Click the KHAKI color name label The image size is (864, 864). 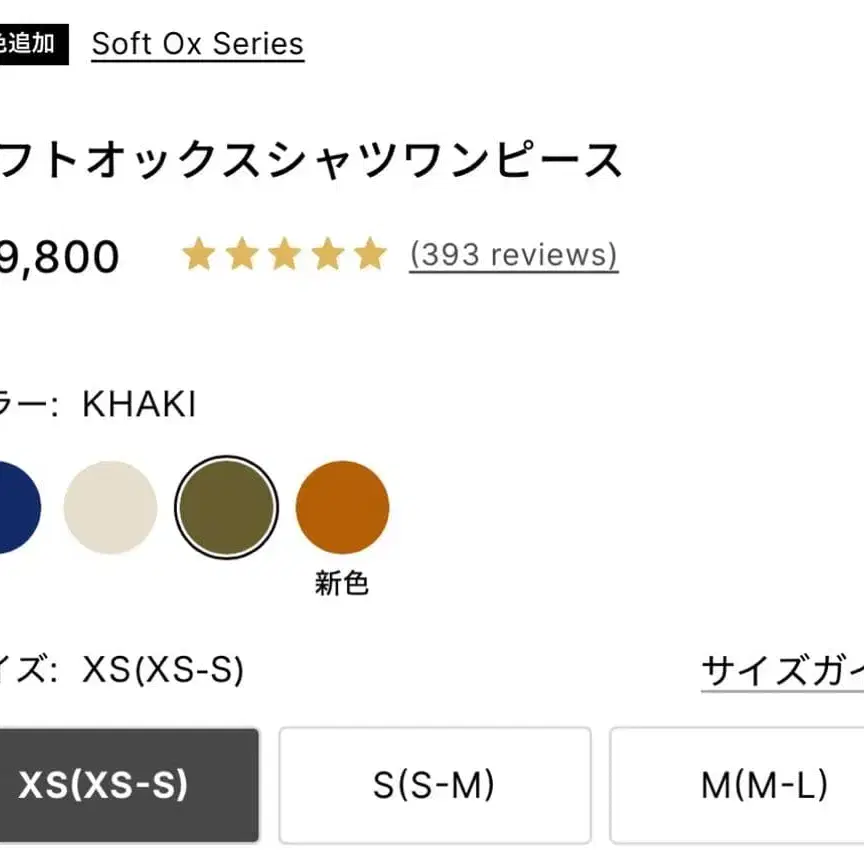pyautogui.click(x=139, y=405)
